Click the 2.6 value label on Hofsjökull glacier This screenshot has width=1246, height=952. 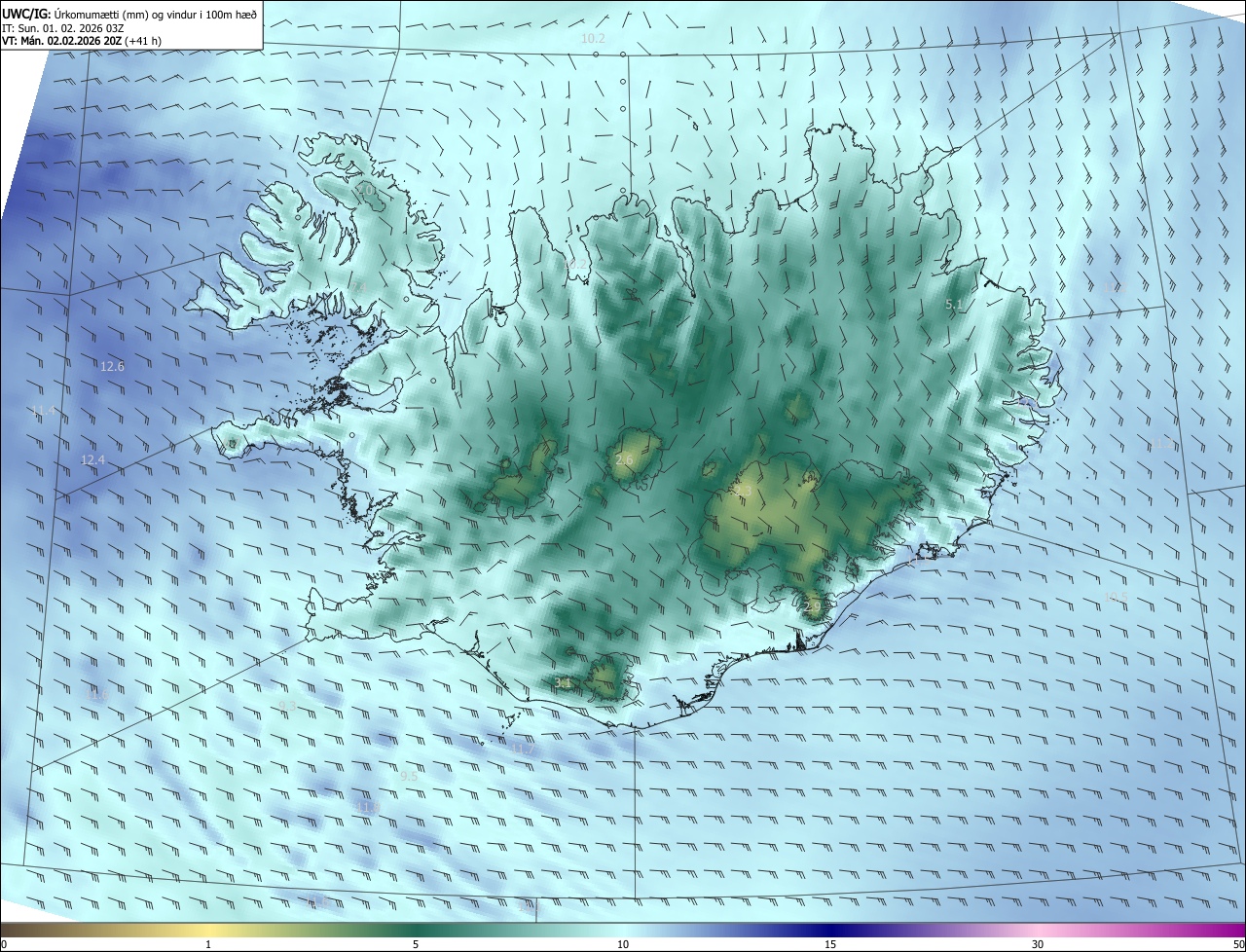tap(624, 459)
